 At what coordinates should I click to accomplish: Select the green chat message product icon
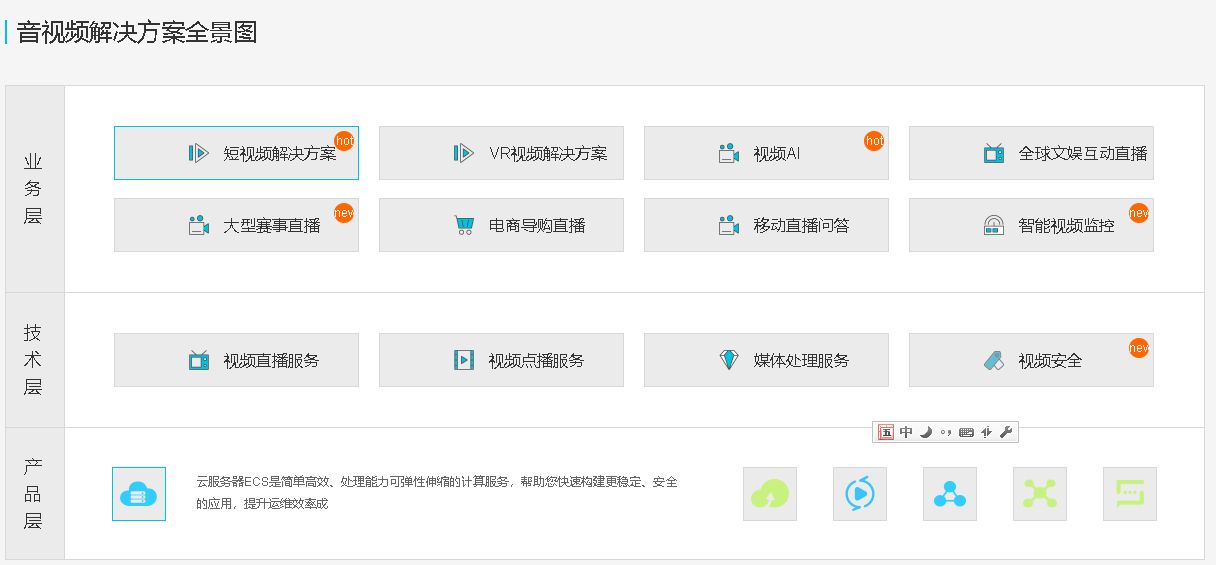(x=1130, y=494)
